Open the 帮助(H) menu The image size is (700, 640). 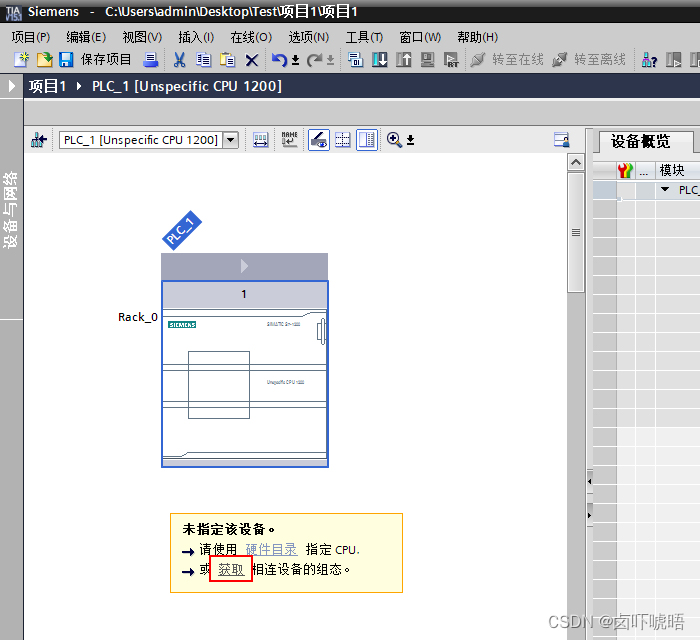click(x=477, y=37)
